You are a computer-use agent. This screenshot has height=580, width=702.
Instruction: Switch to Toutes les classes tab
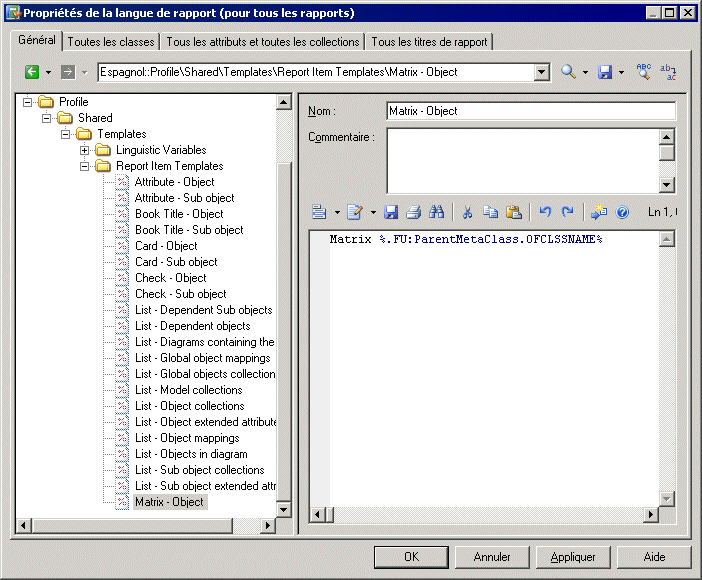pyautogui.click(x=111, y=42)
